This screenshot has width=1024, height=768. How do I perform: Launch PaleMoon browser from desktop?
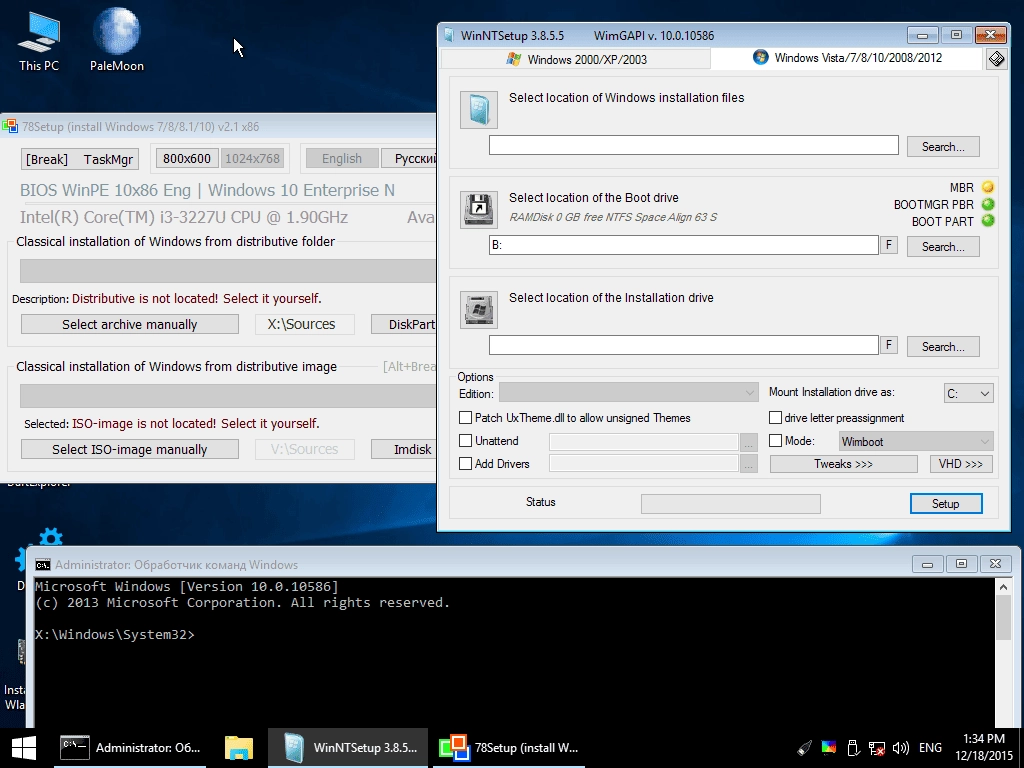pos(116,40)
